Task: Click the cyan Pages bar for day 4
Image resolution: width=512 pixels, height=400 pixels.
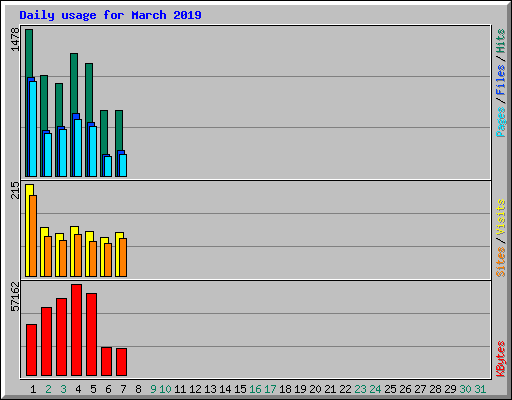Action: click(78, 148)
